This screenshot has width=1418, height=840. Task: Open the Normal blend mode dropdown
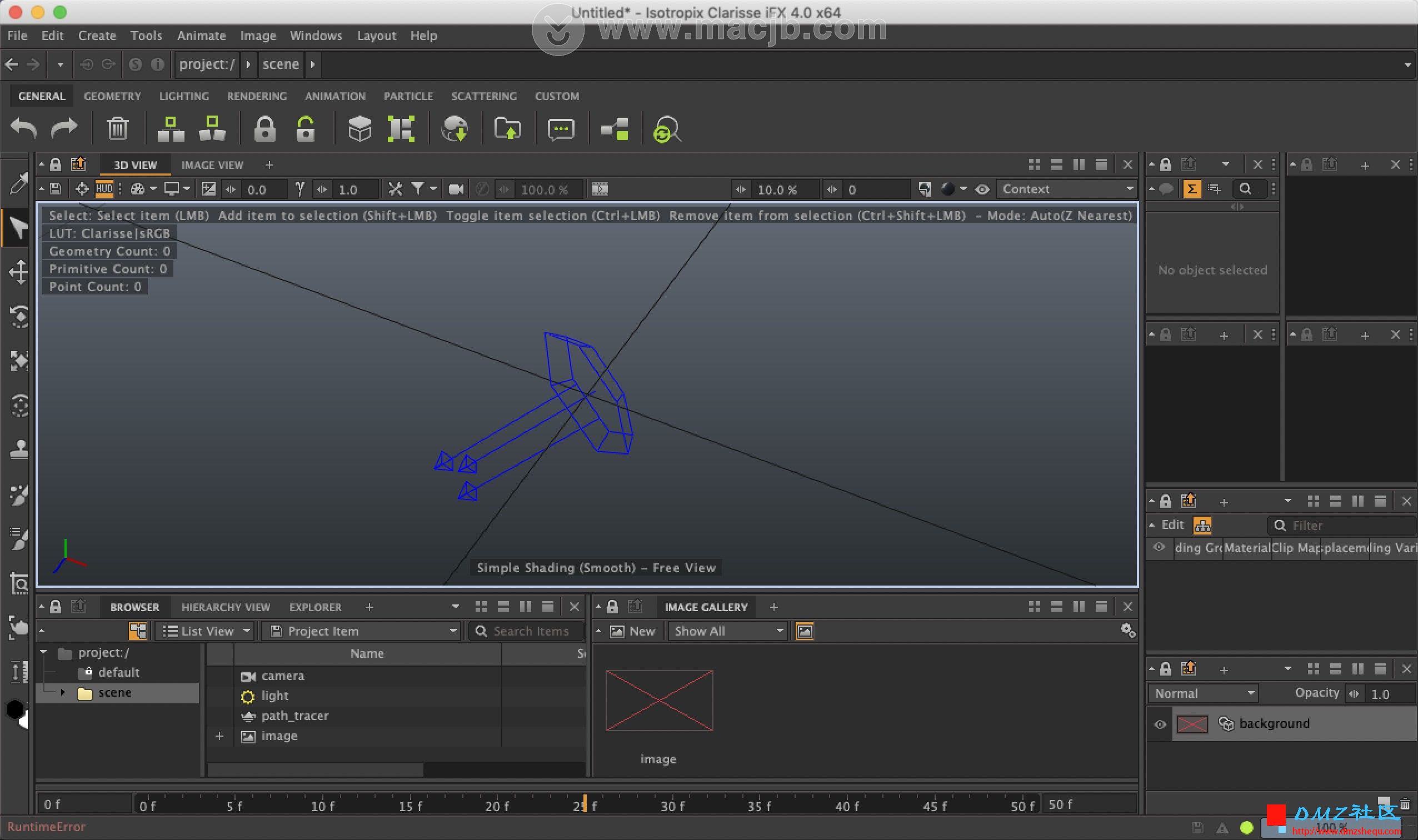click(1204, 693)
